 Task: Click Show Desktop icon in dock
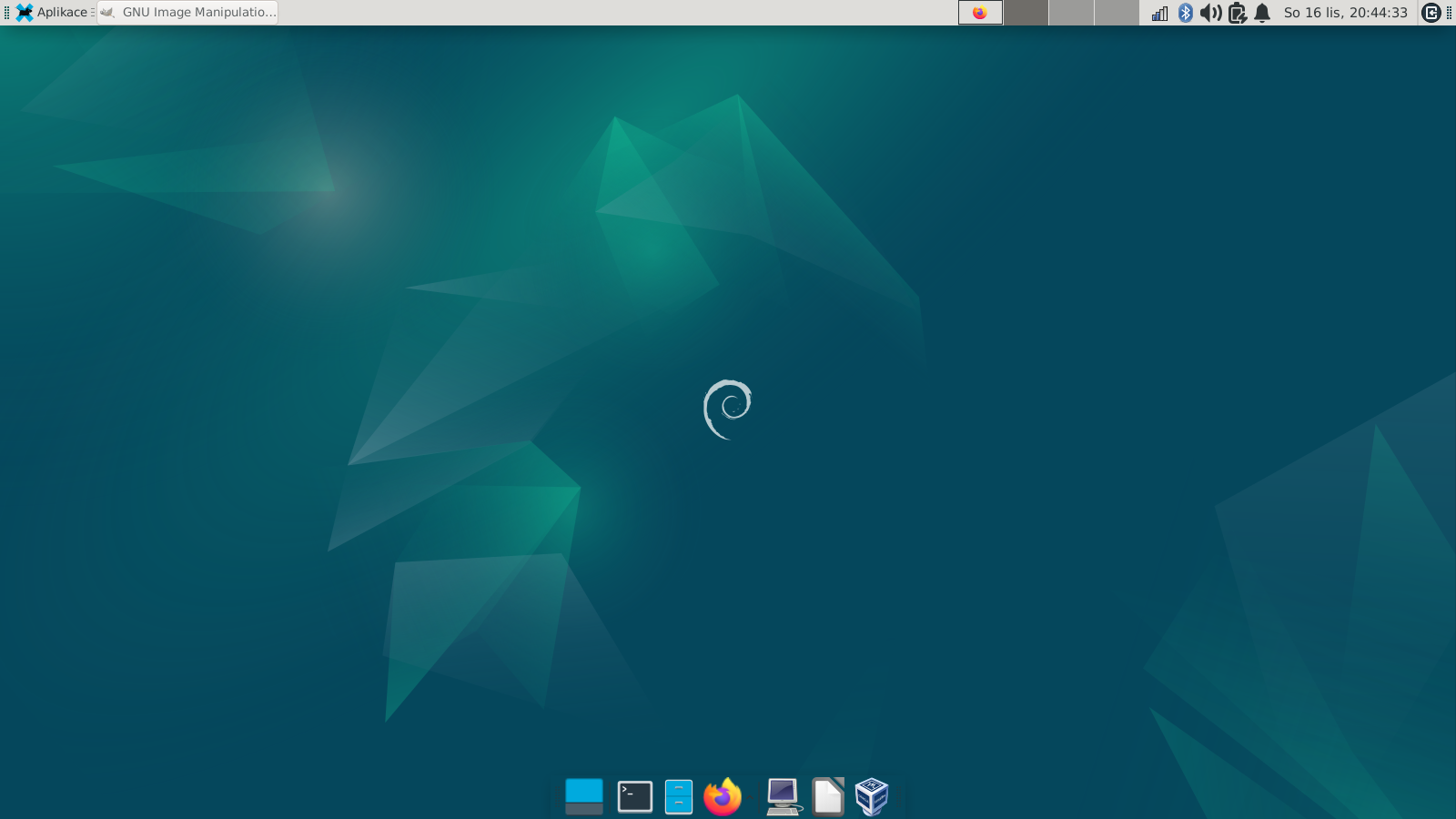pos(584,796)
